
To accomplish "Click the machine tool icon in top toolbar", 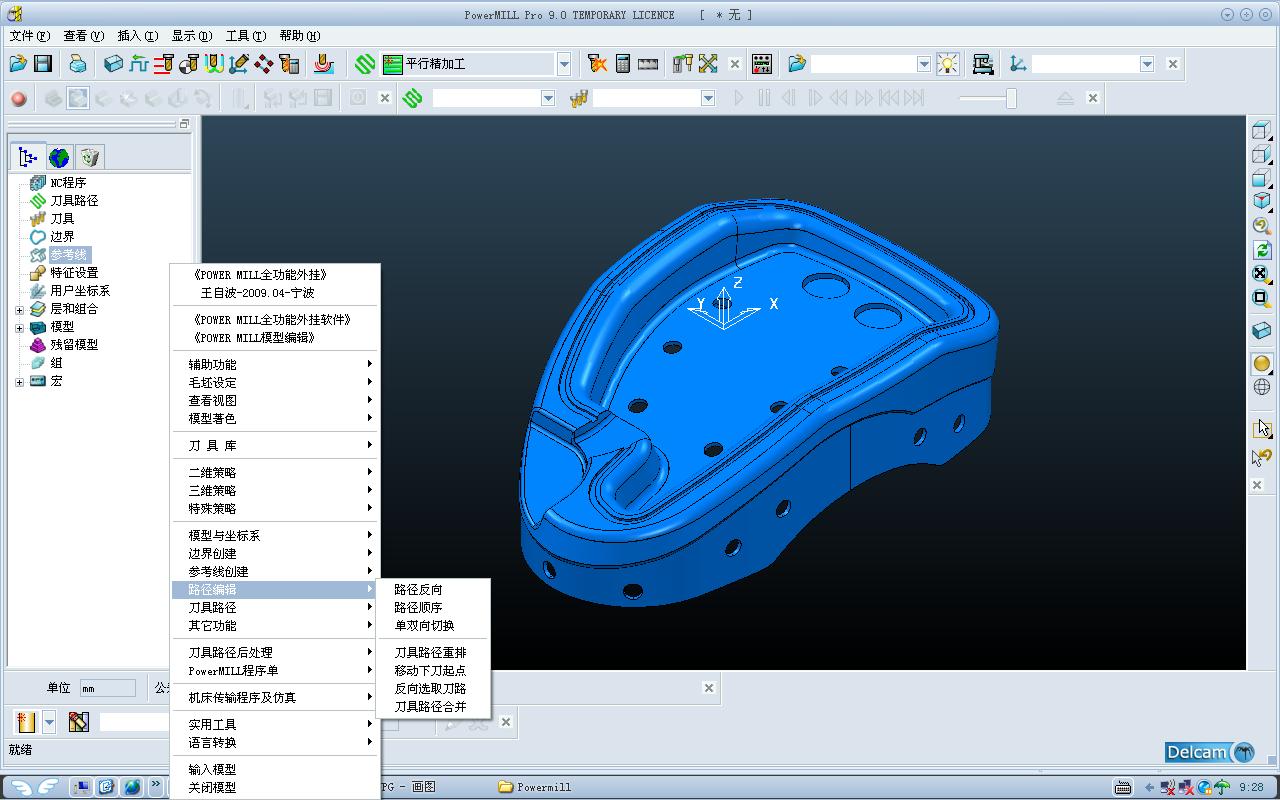I will coord(983,64).
